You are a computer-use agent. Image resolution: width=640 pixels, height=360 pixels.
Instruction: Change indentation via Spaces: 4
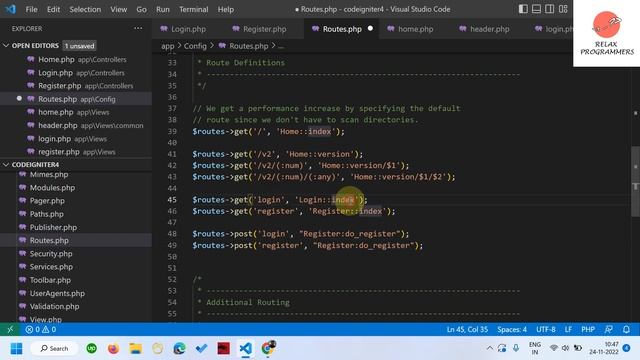point(512,329)
